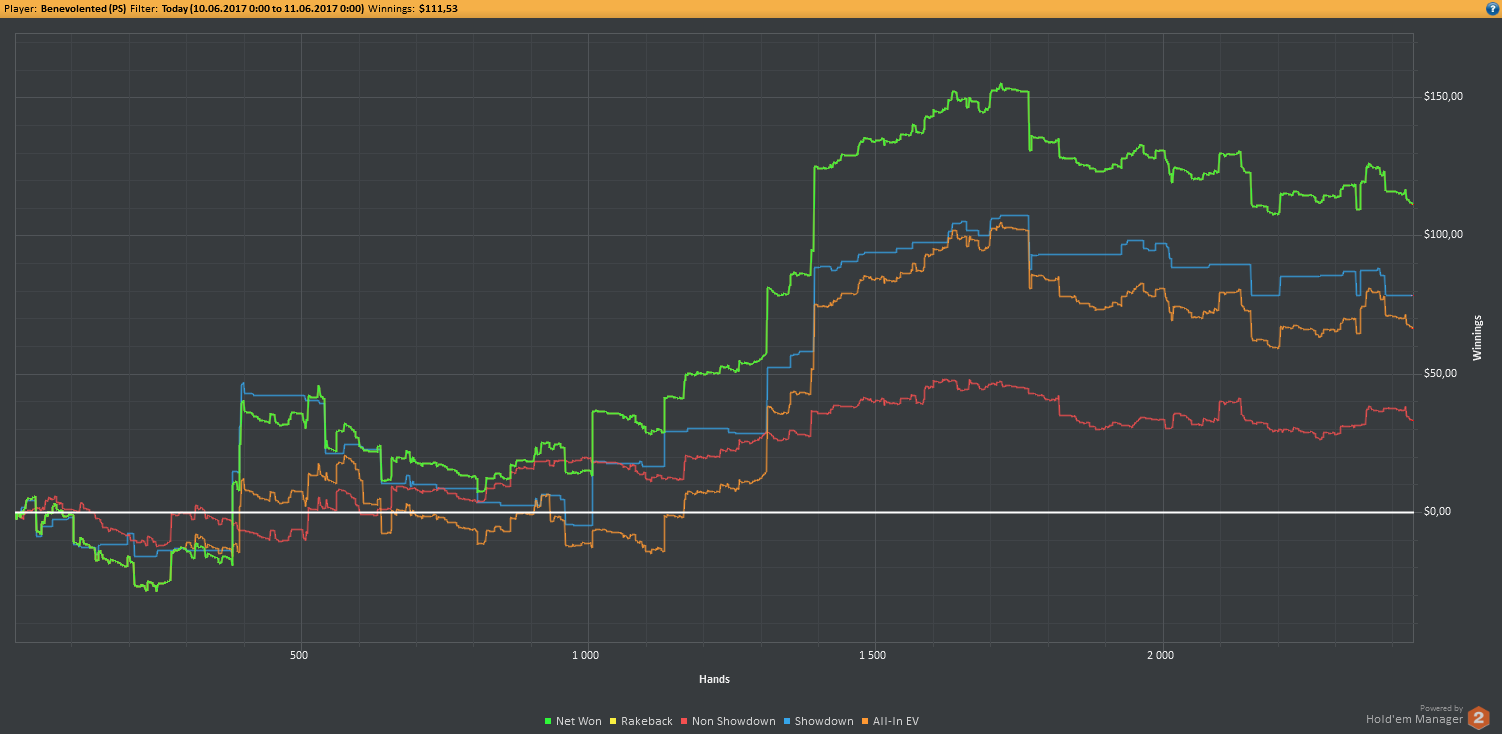Click the red Non Showdown legend swatch
This screenshot has width=1502, height=734.
pyautogui.click(x=684, y=721)
